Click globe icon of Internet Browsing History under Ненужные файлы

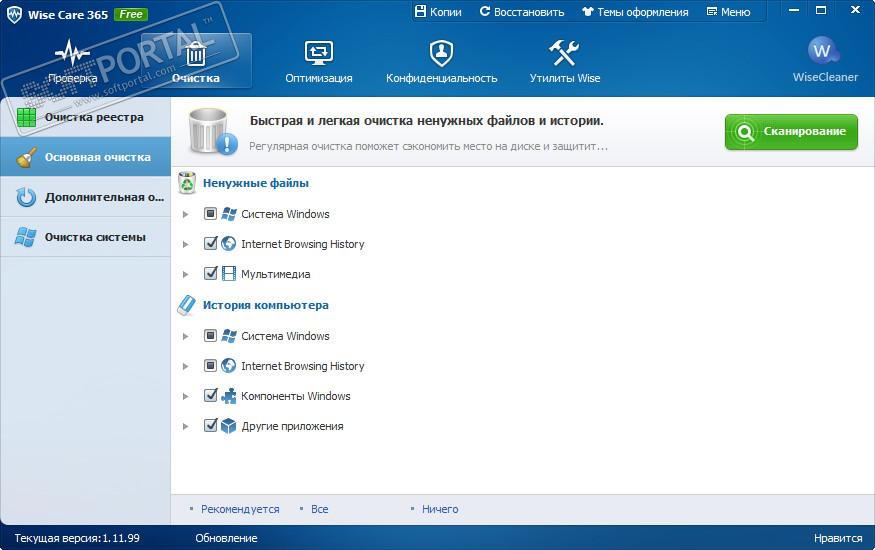(229, 244)
